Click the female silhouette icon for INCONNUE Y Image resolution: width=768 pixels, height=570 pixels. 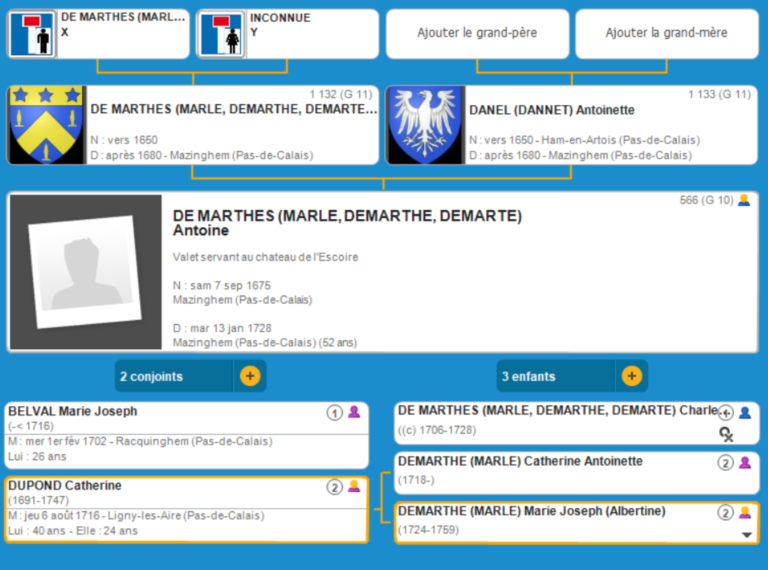pyautogui.click(x=221, y=35)
